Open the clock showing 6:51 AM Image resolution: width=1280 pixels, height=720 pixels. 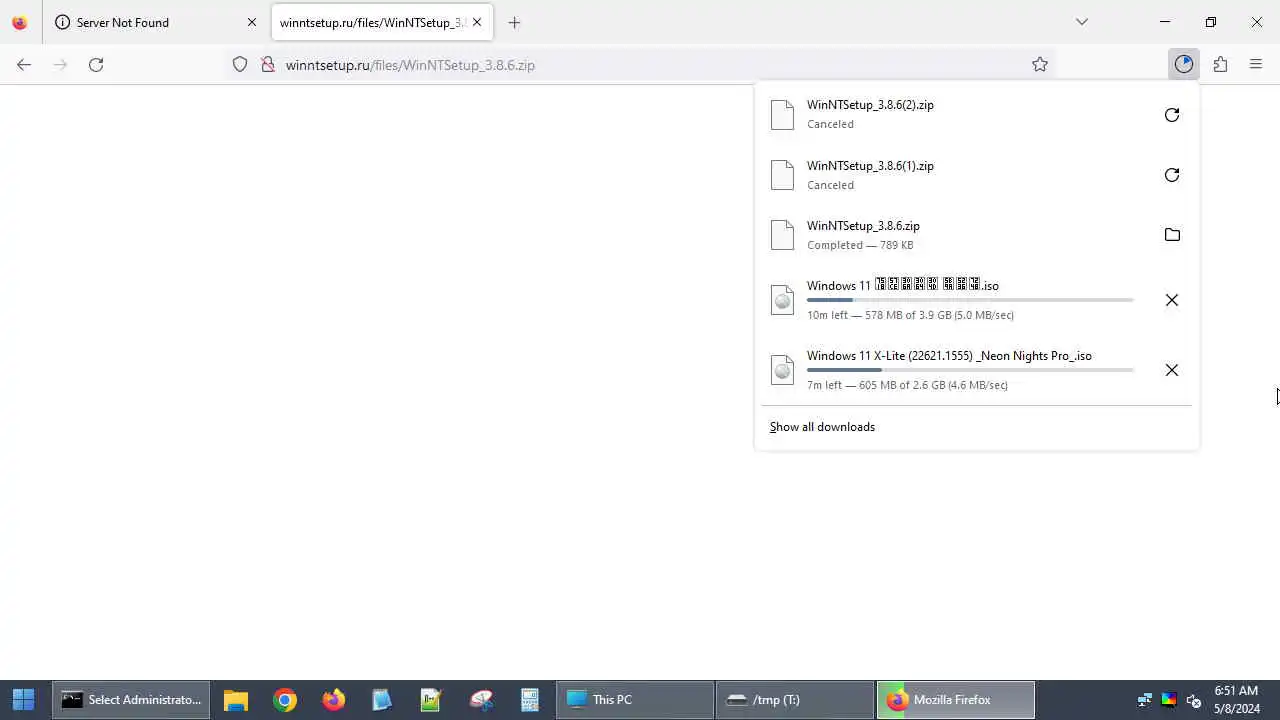(1237, 700)
